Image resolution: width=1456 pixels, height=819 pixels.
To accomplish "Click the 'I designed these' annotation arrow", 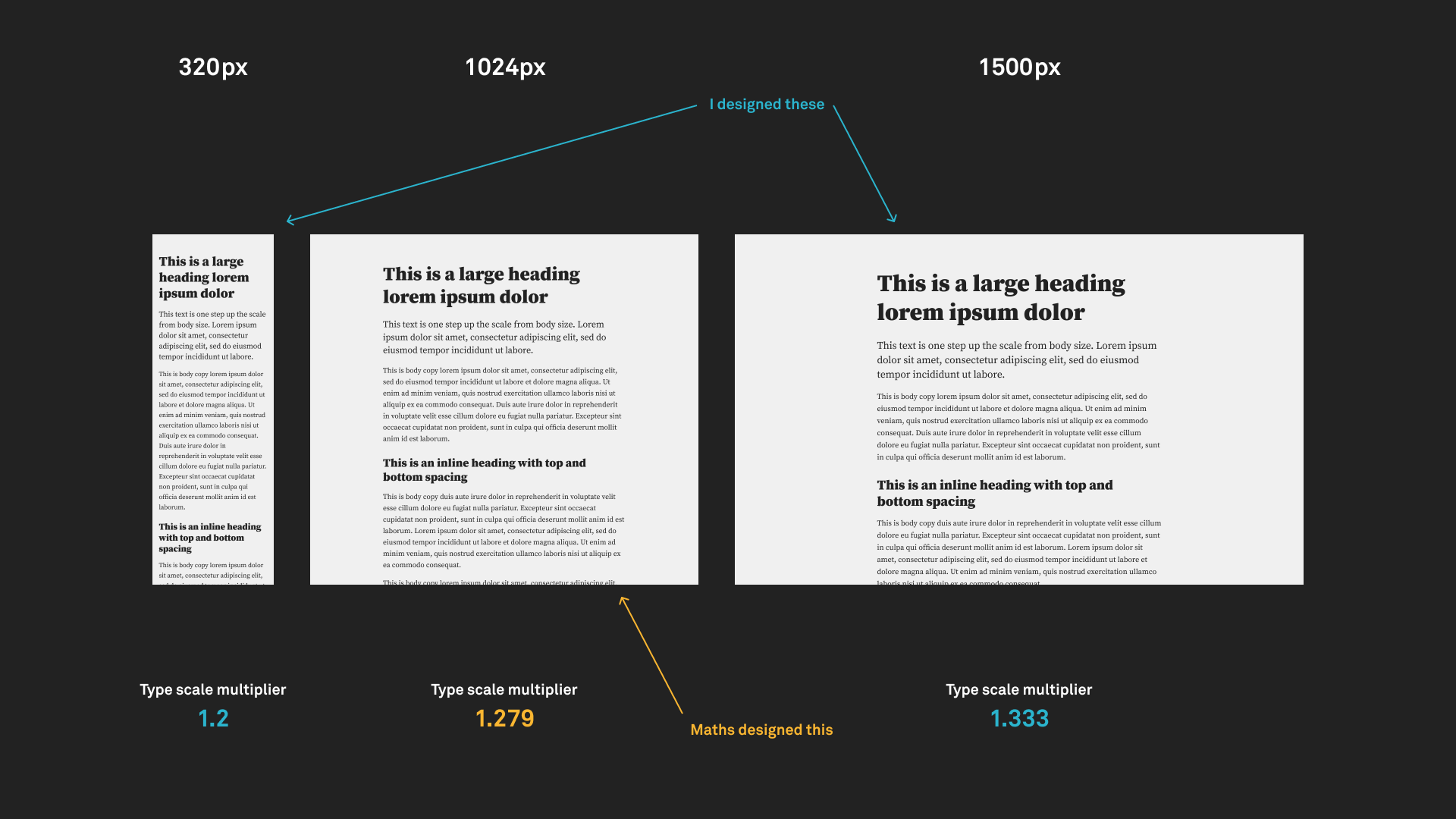I will [x=766, y=104].
